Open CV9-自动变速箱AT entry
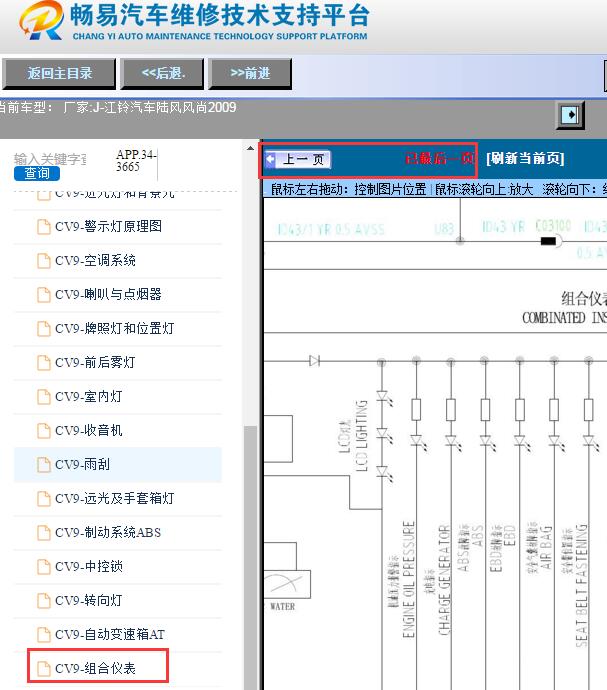The image size is (607, 690). pyautogui.click(x=110, y=635)
